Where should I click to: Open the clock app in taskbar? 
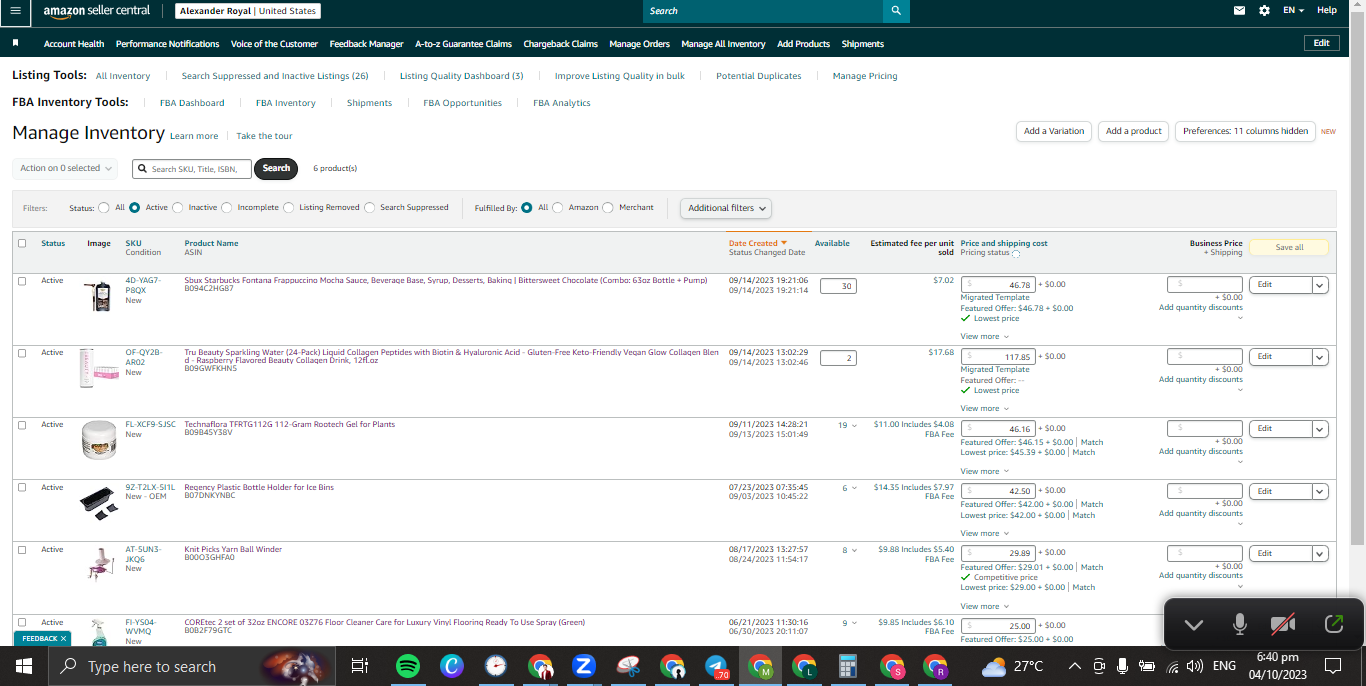pos(496,666)
